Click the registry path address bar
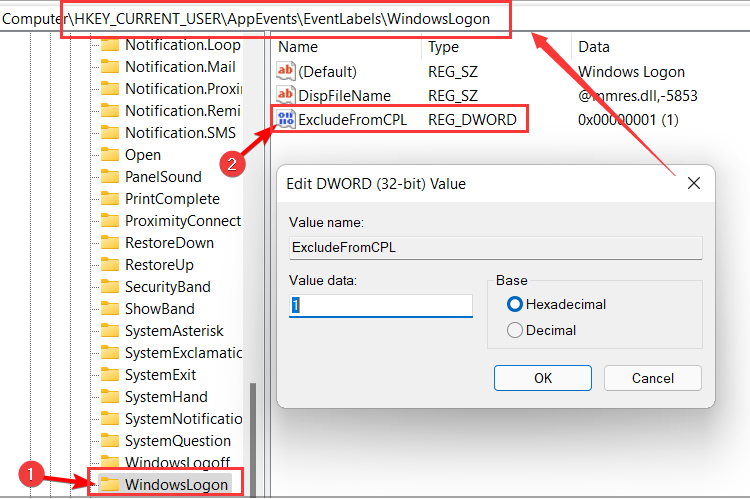The width and height of the screenshot is (750, 499). point(375,19)
